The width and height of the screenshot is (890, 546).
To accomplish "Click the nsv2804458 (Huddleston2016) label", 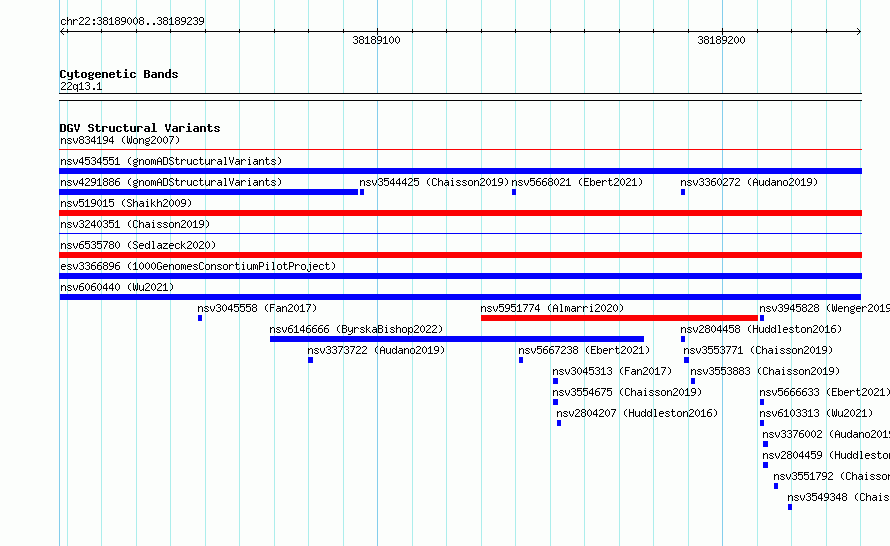I will (761, 329).
